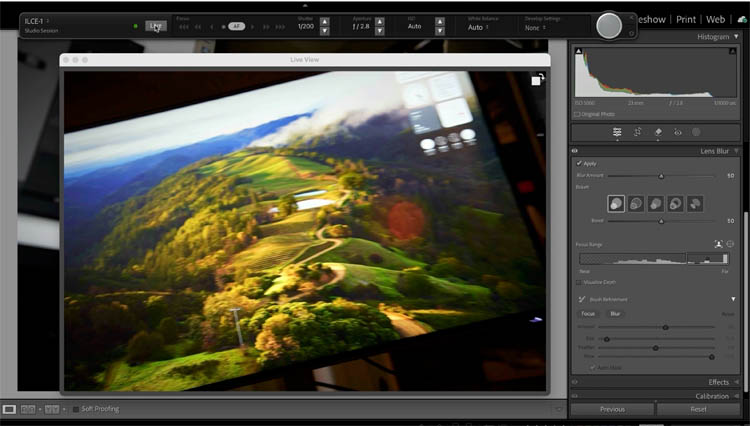
Task: Select the Focus brush button
Action: [588, 314]
